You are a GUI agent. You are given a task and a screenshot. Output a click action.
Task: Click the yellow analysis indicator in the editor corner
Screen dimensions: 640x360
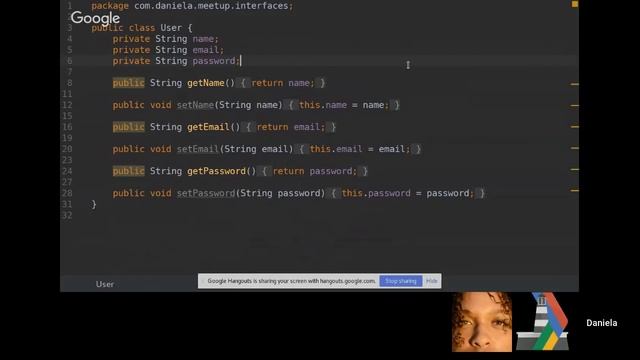[x=575, y=4]
